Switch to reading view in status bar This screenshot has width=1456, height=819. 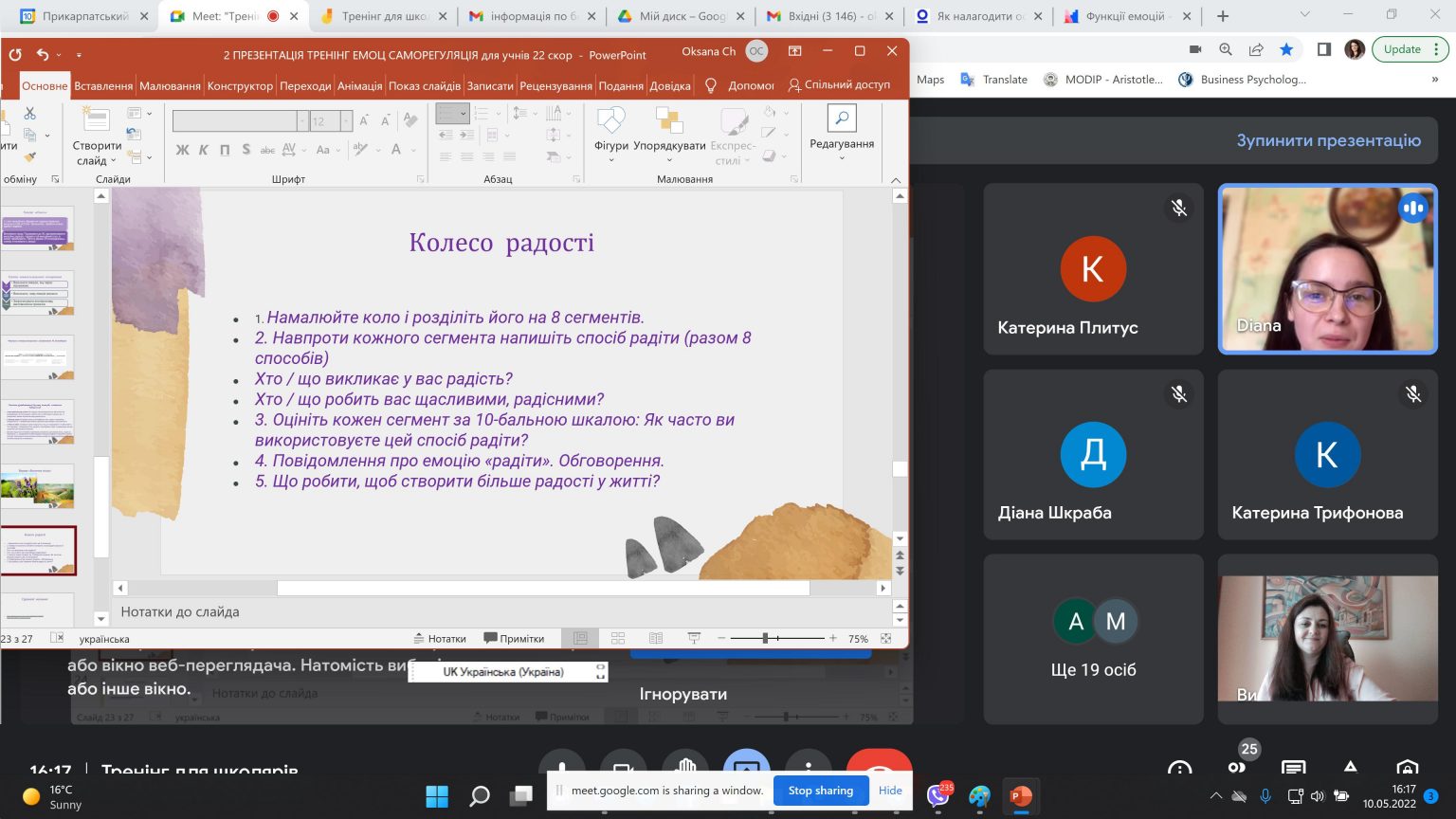click(x=655, y=639)
